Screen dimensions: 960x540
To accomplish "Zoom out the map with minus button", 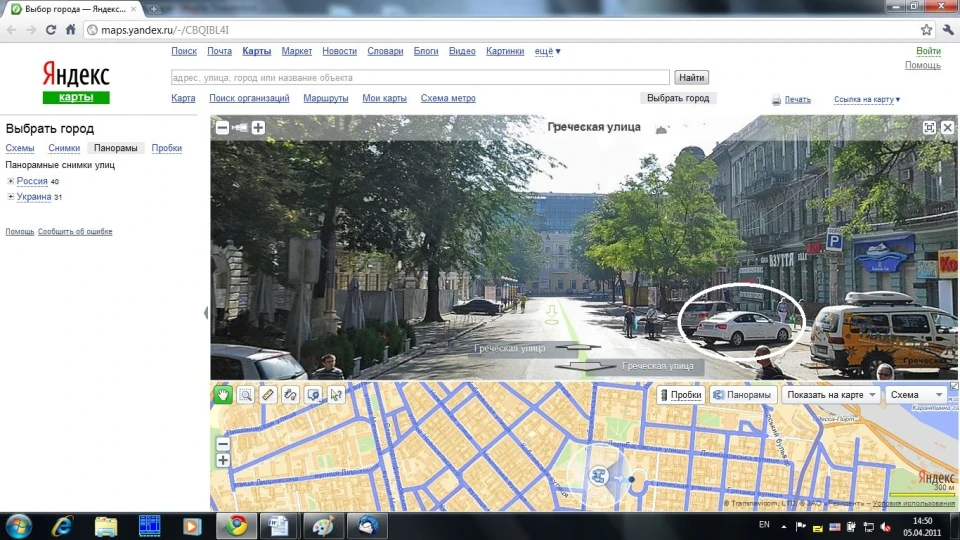I will (223, 444).
